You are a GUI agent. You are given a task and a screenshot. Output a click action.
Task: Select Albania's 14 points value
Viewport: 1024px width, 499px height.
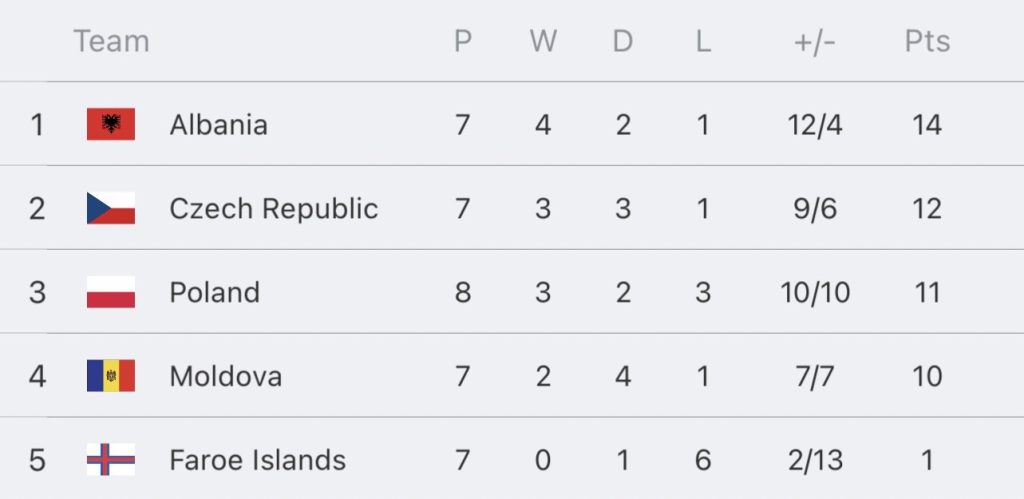click(x=927, y=125)
